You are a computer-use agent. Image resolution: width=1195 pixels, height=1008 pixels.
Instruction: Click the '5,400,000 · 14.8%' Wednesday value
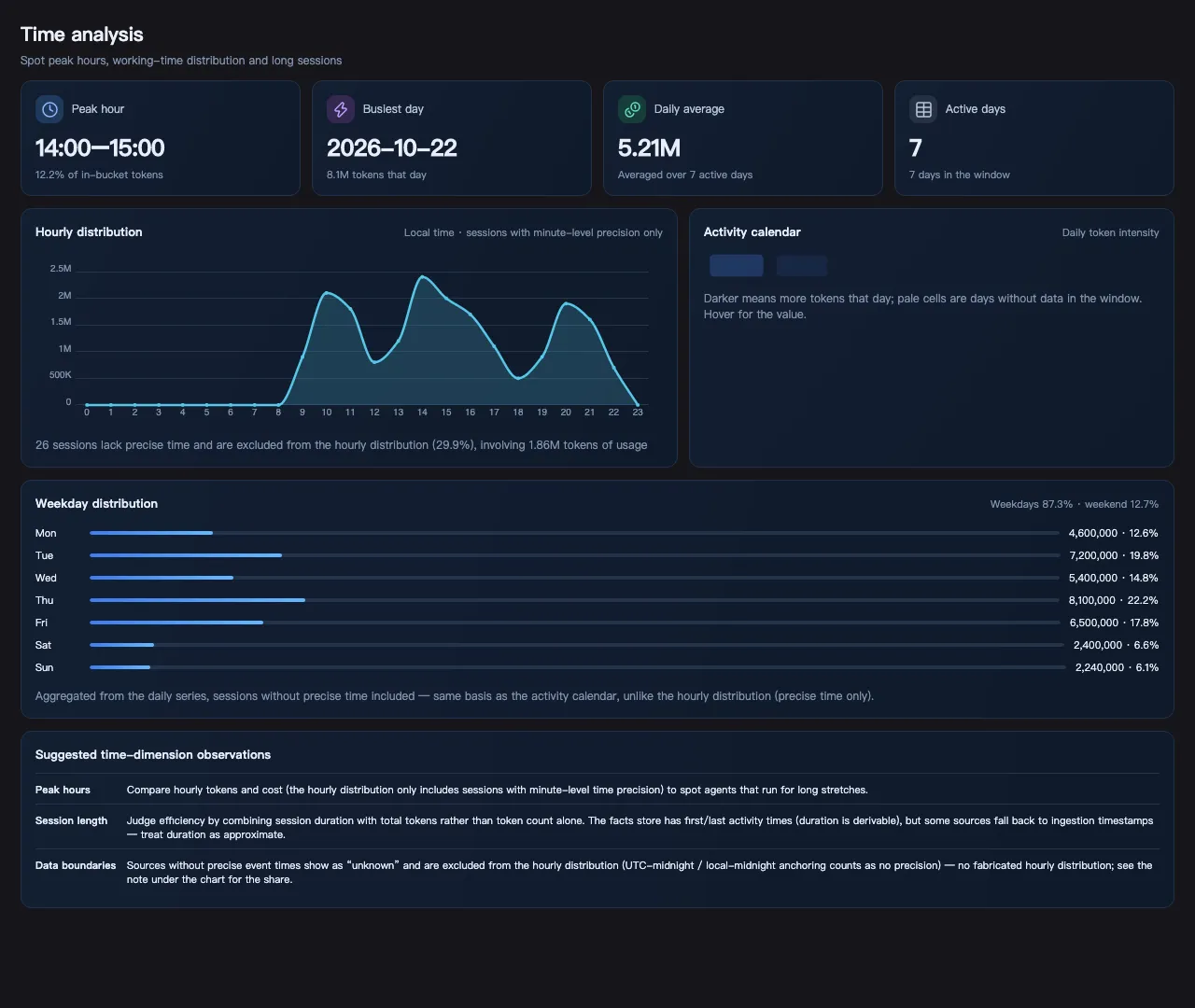pos(1114,578)
